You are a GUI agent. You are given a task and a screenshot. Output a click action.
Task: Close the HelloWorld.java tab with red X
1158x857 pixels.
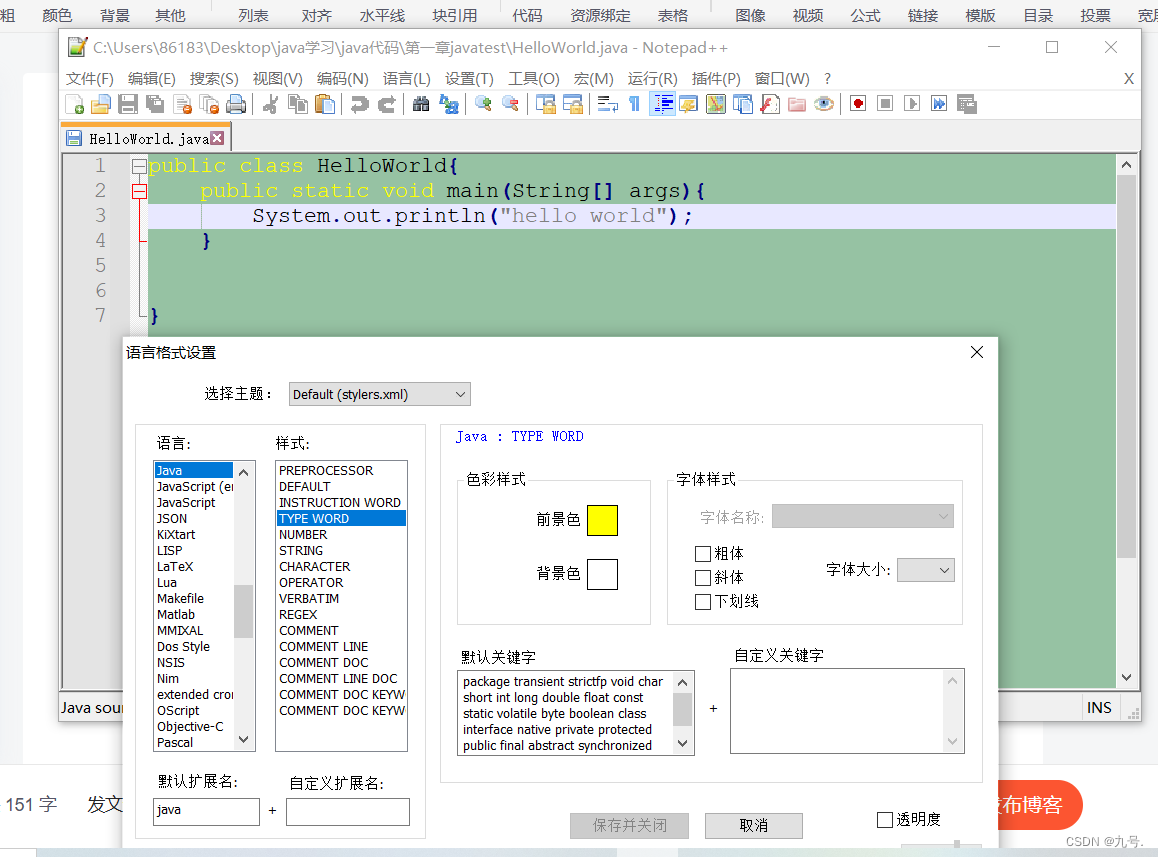pyautogui.click(x=217, y=138)
